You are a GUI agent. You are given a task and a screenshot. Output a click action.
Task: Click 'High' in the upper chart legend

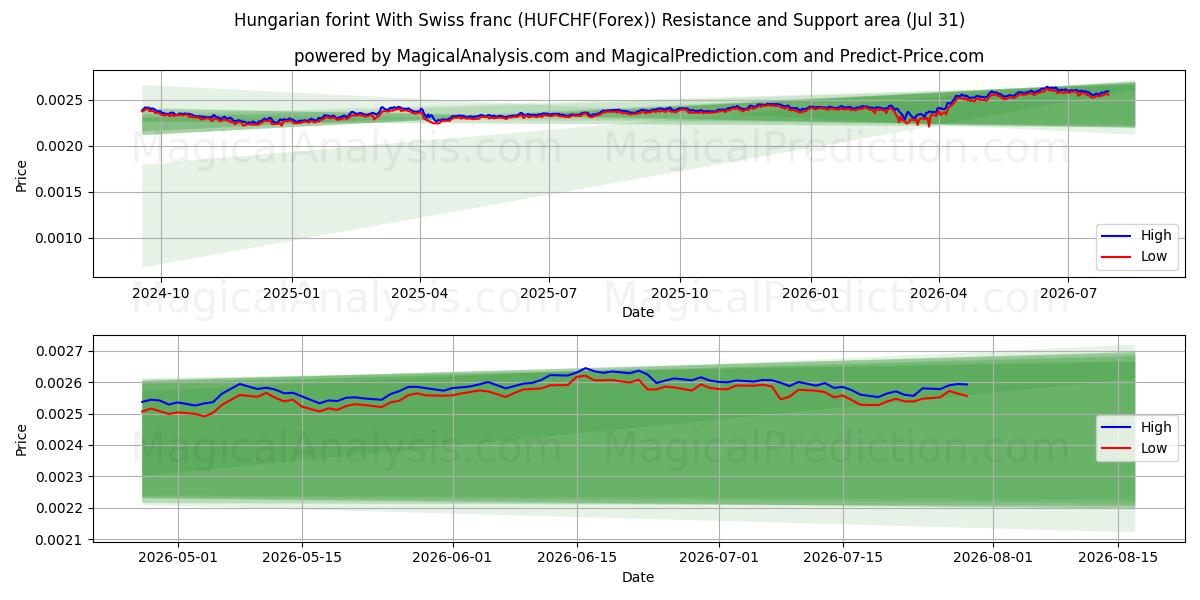point(1156,236)
